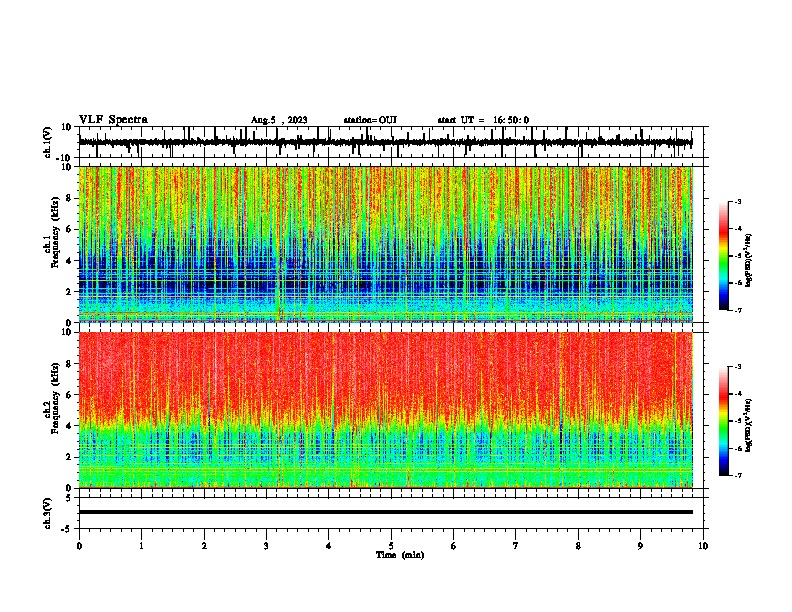This screenshot has height=612, width=792.
Task: Click the "Time (min)" axis title
Action: pos(400,555)
